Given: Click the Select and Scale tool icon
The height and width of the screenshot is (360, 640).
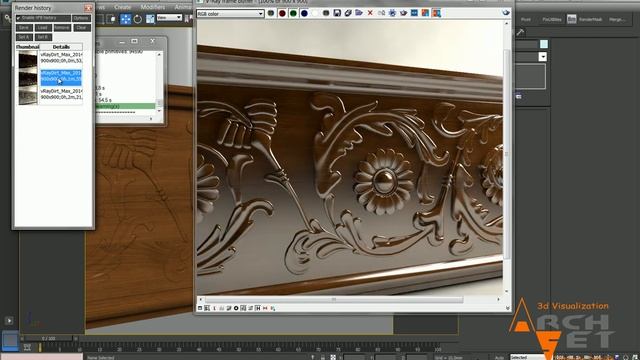Looking at the screenshot, I should (150, 19).
